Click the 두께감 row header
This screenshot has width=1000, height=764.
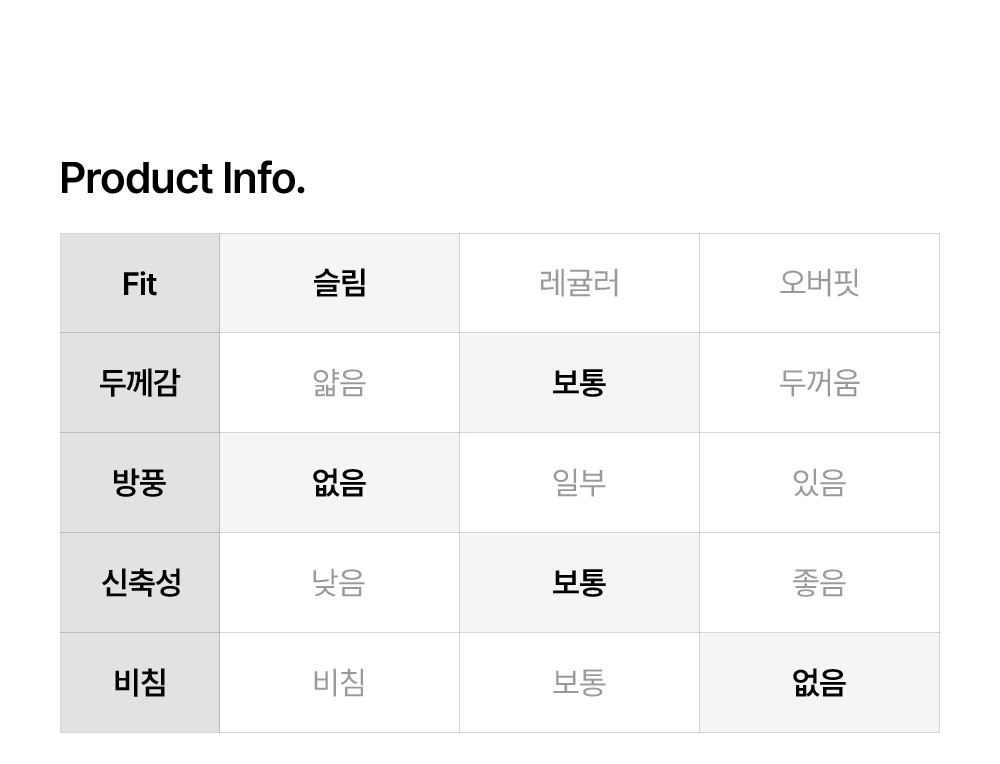click(140, 383)
